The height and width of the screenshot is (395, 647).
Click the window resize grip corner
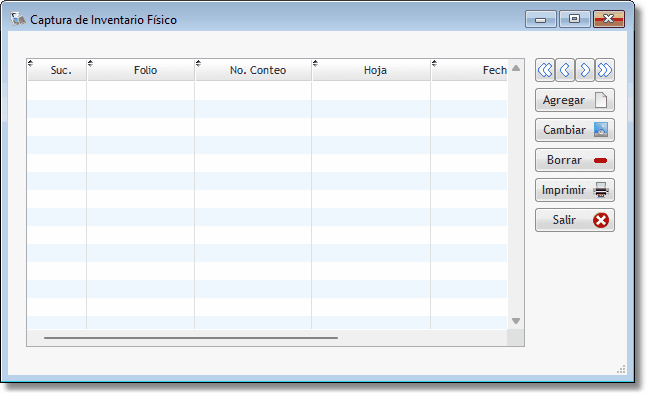(x=621, y=369)
